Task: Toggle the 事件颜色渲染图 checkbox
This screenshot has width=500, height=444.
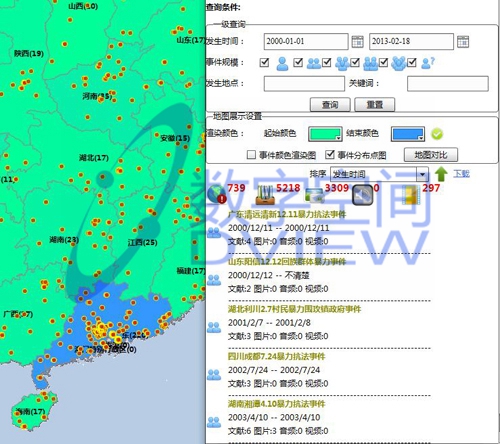Action: coord(251,154)
